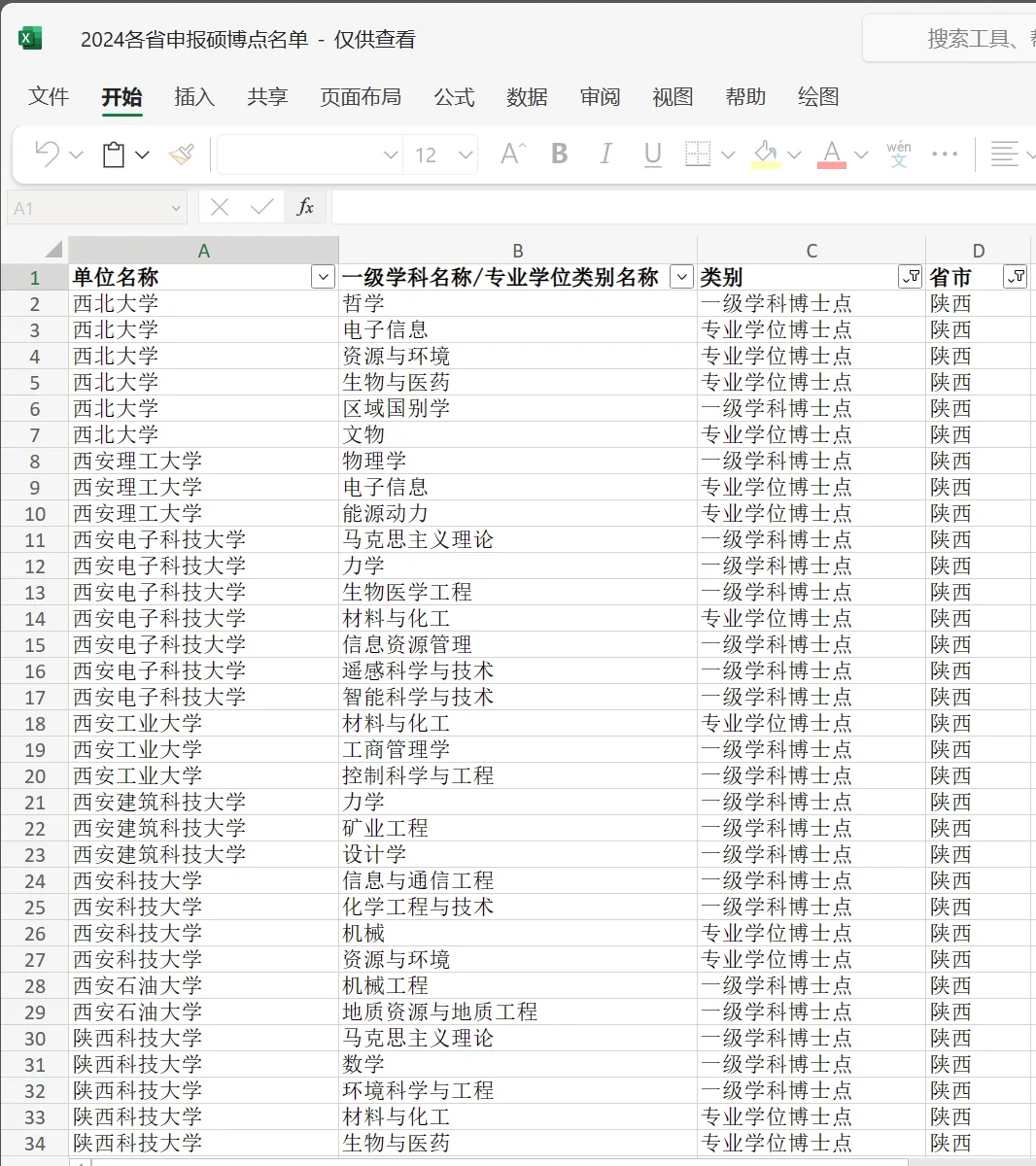1036x1166 pixels.
Task: Open the Undo history dropdown arrow
Action: (x=77, y=154)
